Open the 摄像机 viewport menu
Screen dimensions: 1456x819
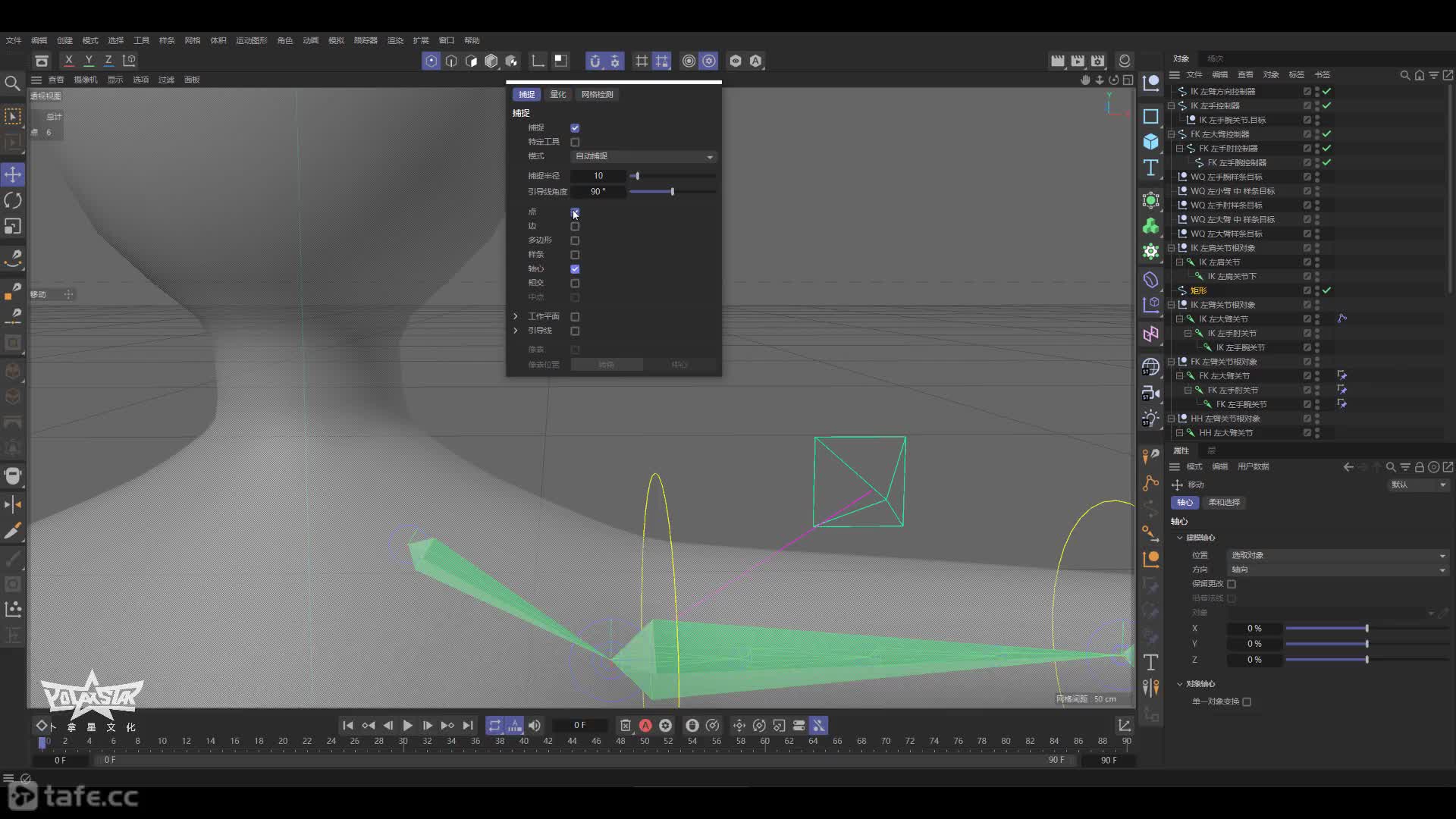pyautogui.click(x=85, y=80)
